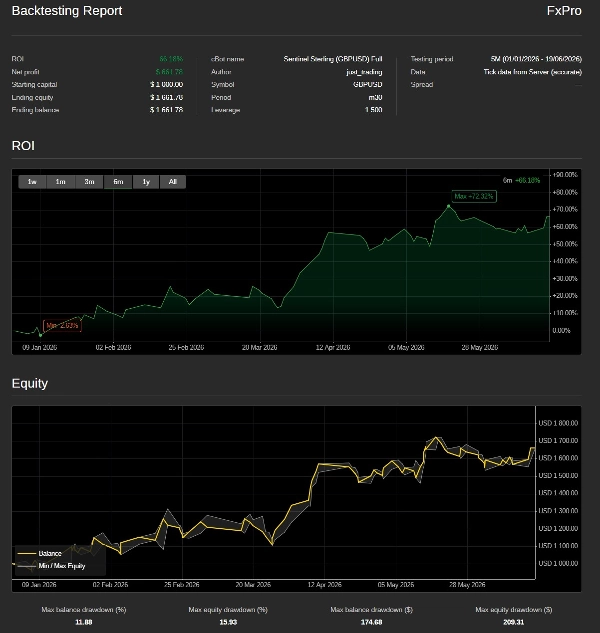The image size is (600, 633).
Task: Click the Max +72.32% marker label
Action: (x=474, y=197)
